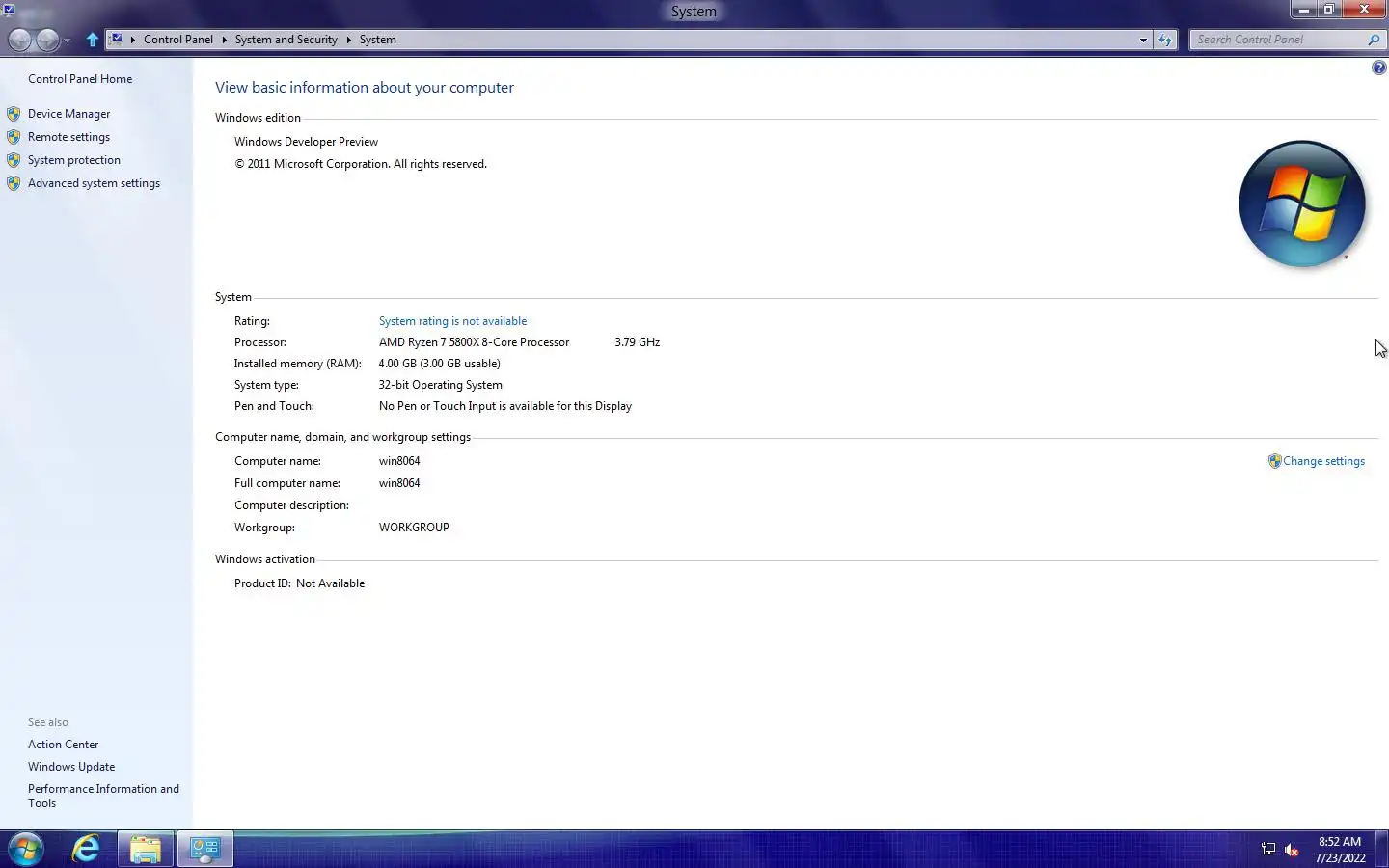1389x868 pixels.
Task: Click 'Windows Developer Preview' text
Action: (x=306, y=142)
